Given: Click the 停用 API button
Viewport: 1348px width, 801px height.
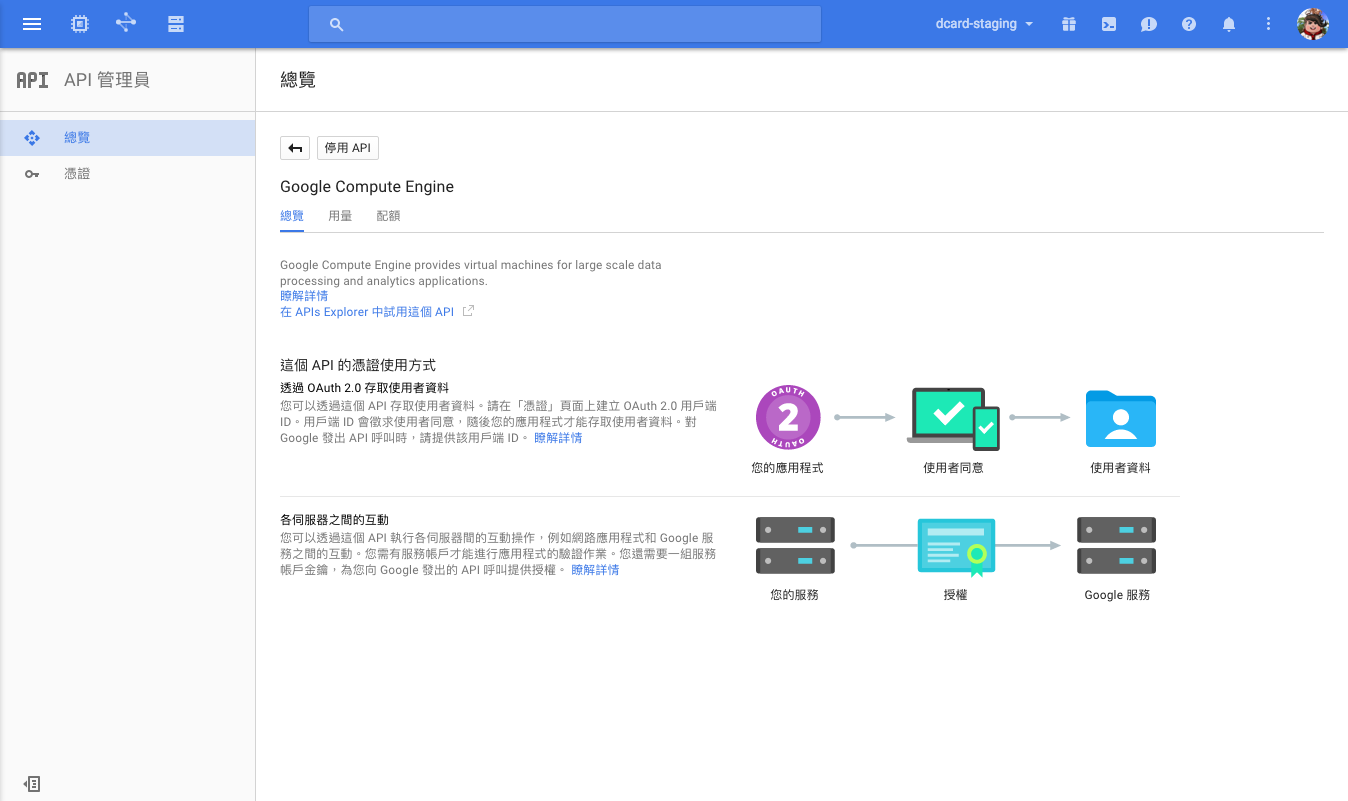Looking at the screenshot, I should 348,148.
